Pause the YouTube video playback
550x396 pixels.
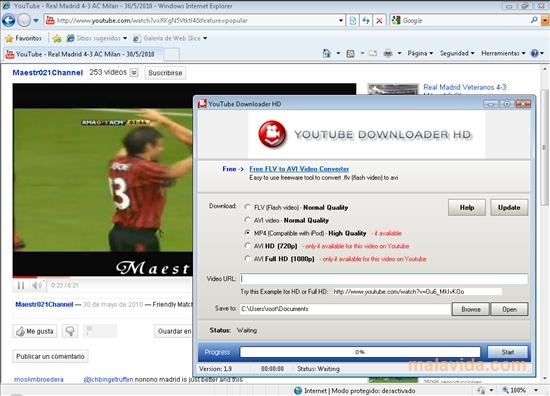(21, 285)
